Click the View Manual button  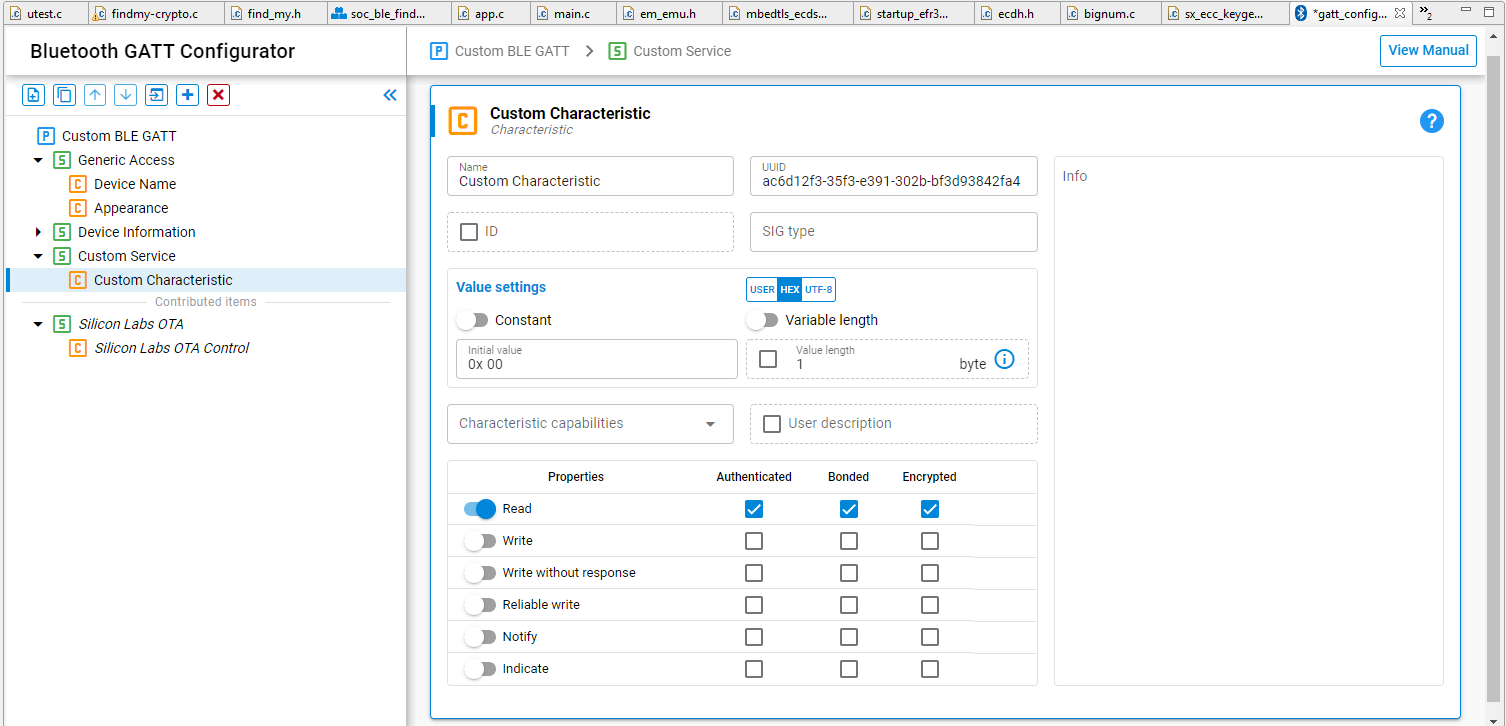(1428, 50)
